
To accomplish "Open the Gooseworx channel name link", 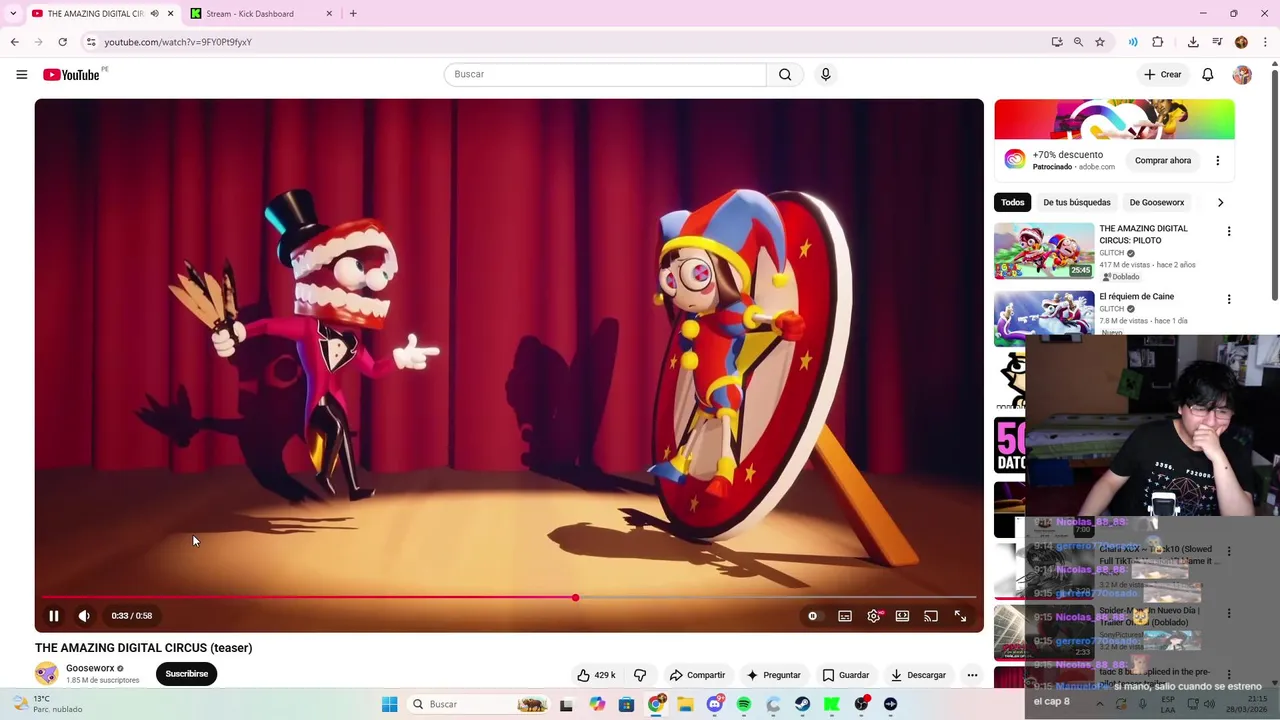I will pyautogui.click(x=90, y=668).
